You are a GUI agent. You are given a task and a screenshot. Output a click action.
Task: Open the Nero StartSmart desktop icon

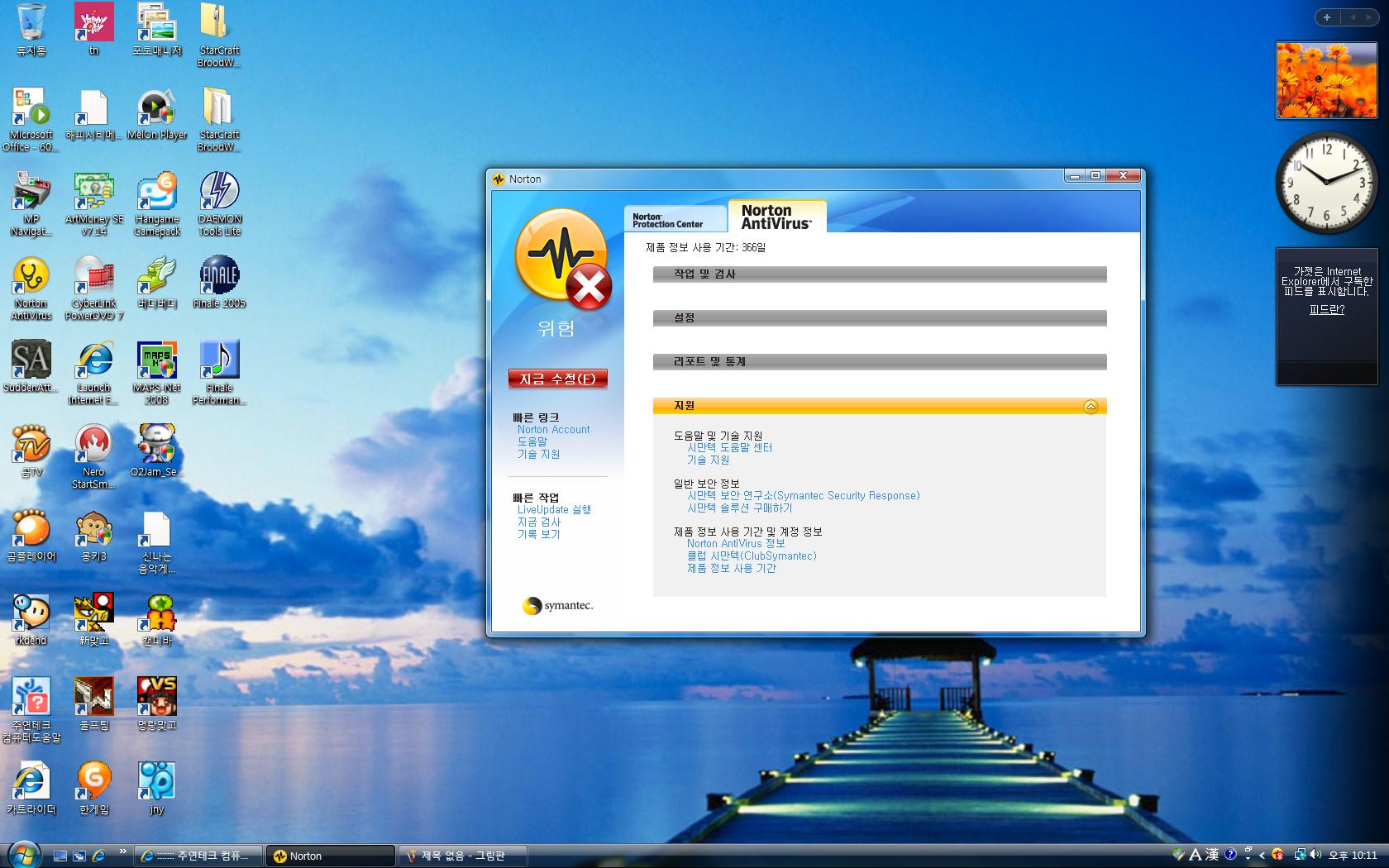click(x=94, y=457)
